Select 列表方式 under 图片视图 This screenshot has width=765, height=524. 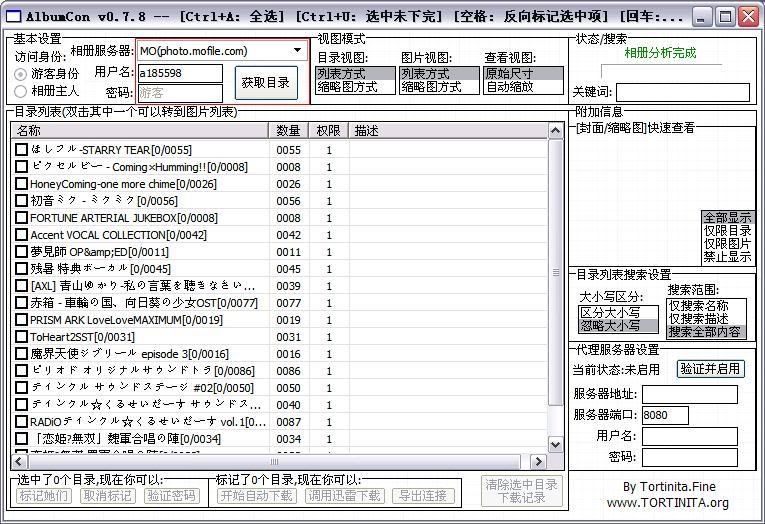pos(439,74)
